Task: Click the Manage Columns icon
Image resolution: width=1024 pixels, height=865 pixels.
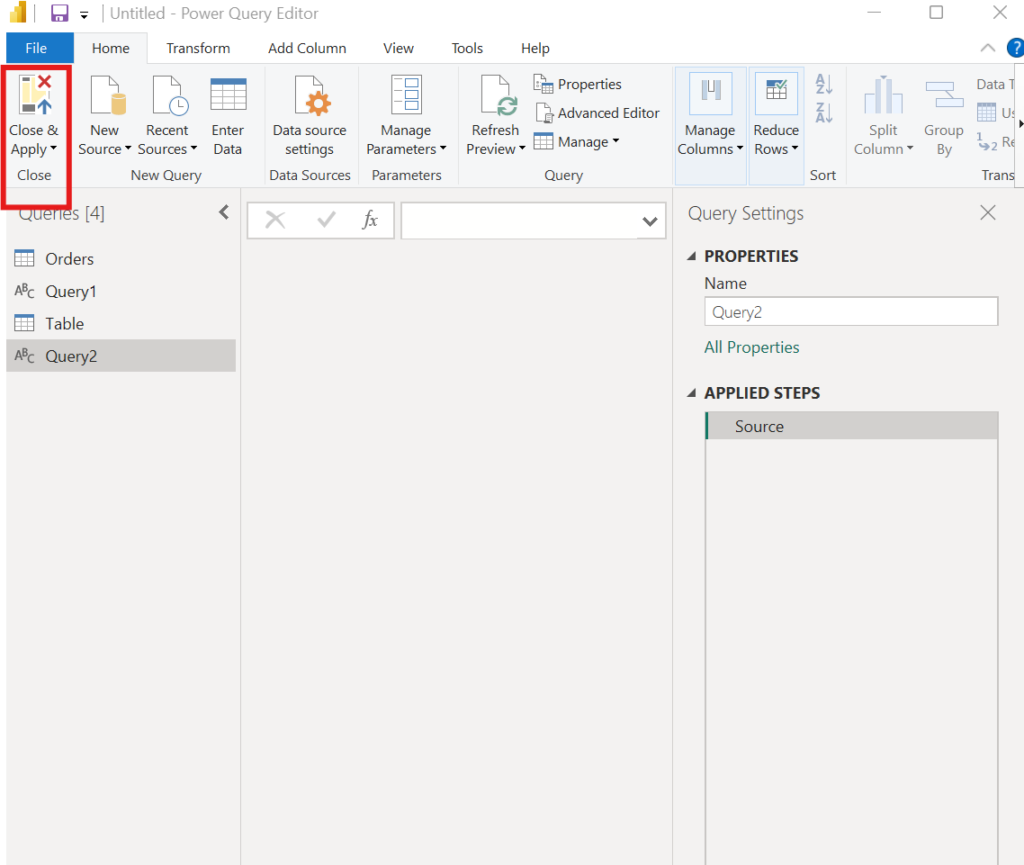Action: 711,93
